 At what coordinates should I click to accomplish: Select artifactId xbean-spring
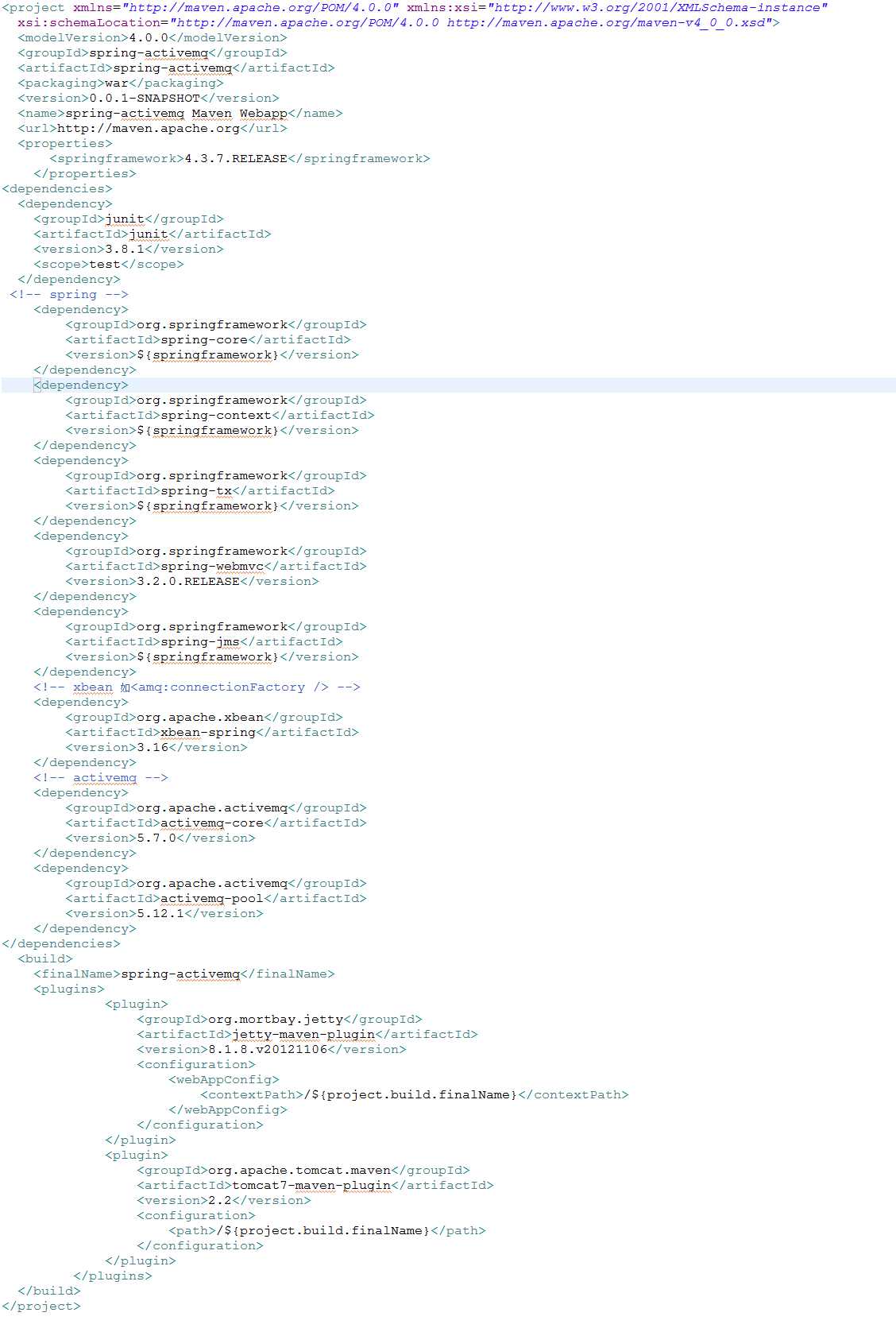[x=208, y=732]
